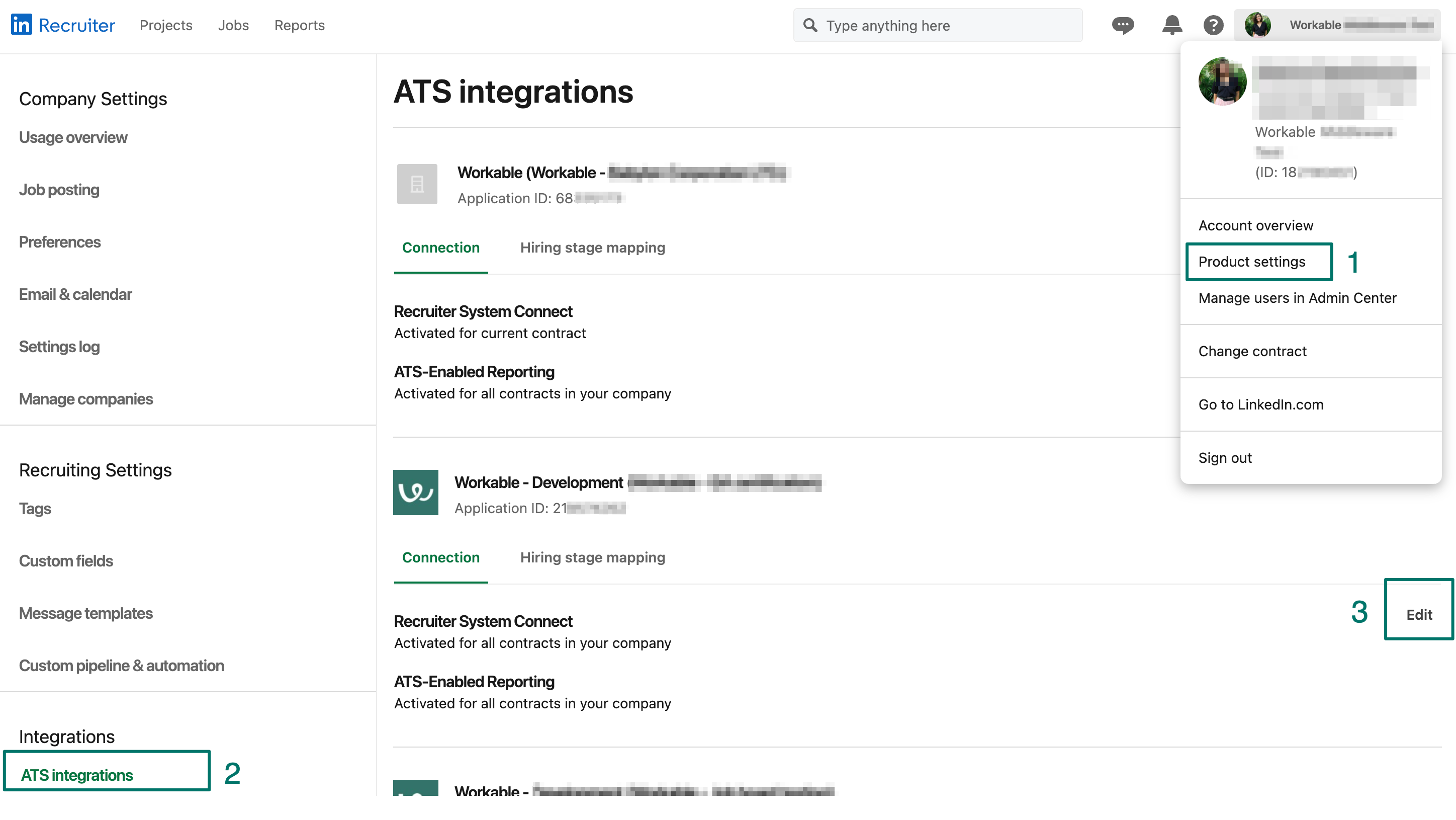
Task: Click Application ID starting with 68
Action: coord(539,199)
